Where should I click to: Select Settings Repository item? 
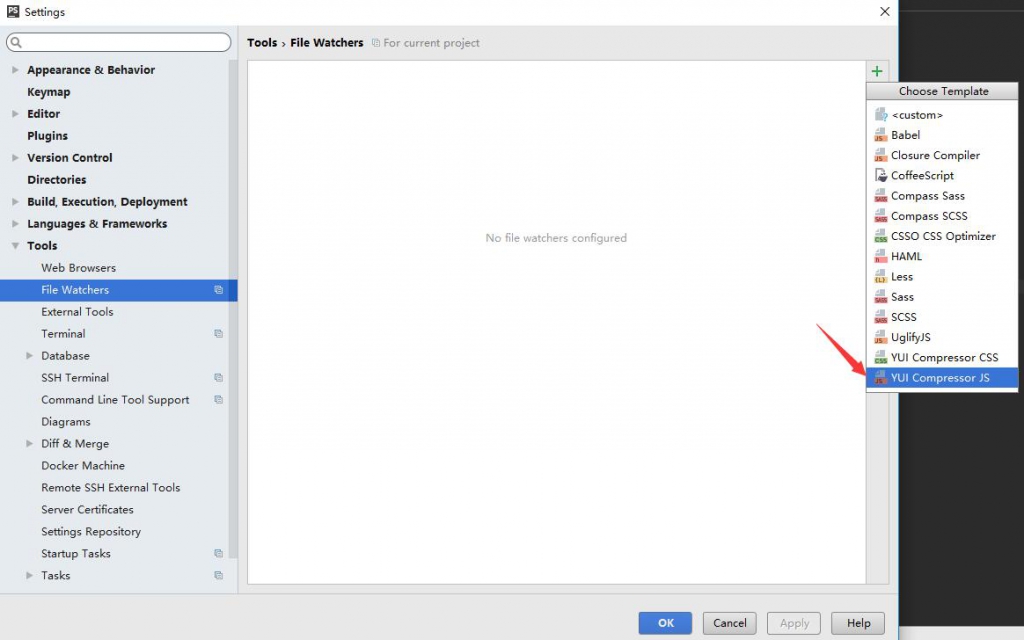pyautogui.click(x=91, y=532)
